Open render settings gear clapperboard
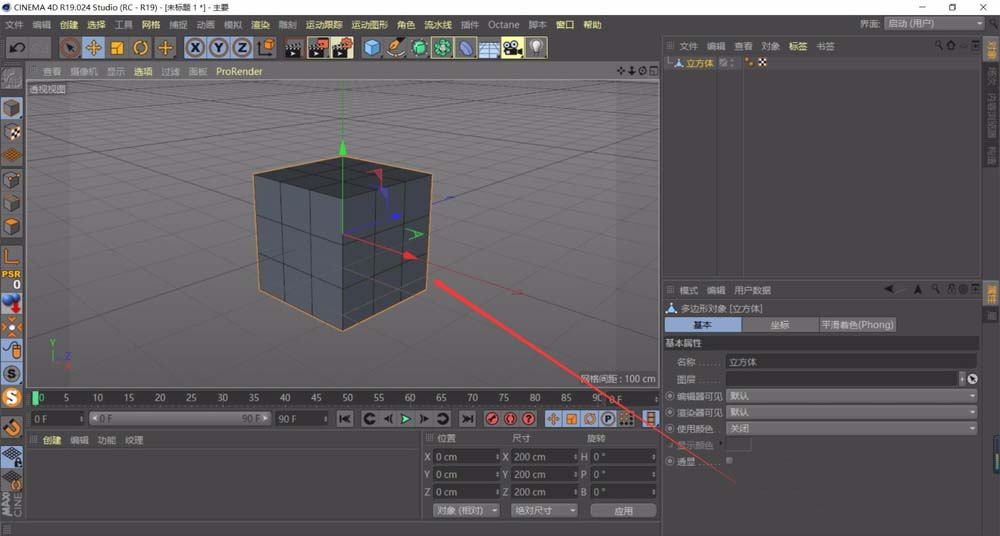 tap(342, 48)
